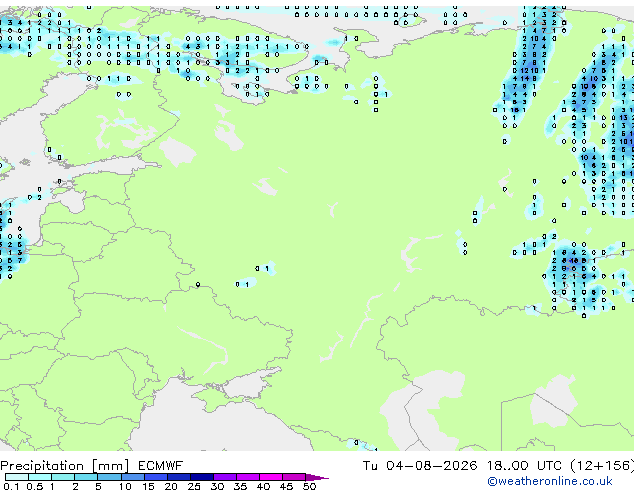Screen dimensions: 634x490
Task: Click the 5–10 mm light blue swatch
Action: [x=109, y=477]
